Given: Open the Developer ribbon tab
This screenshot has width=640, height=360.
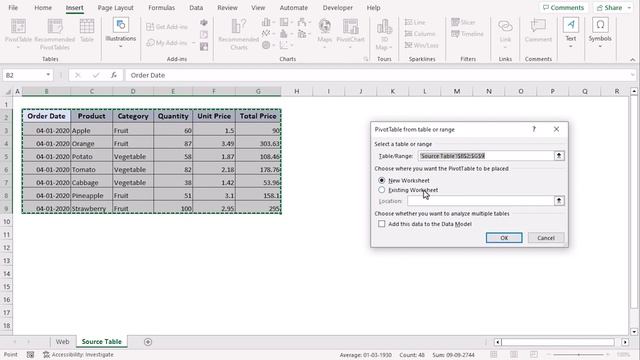Looking at the screenshot, I should 338,8.
